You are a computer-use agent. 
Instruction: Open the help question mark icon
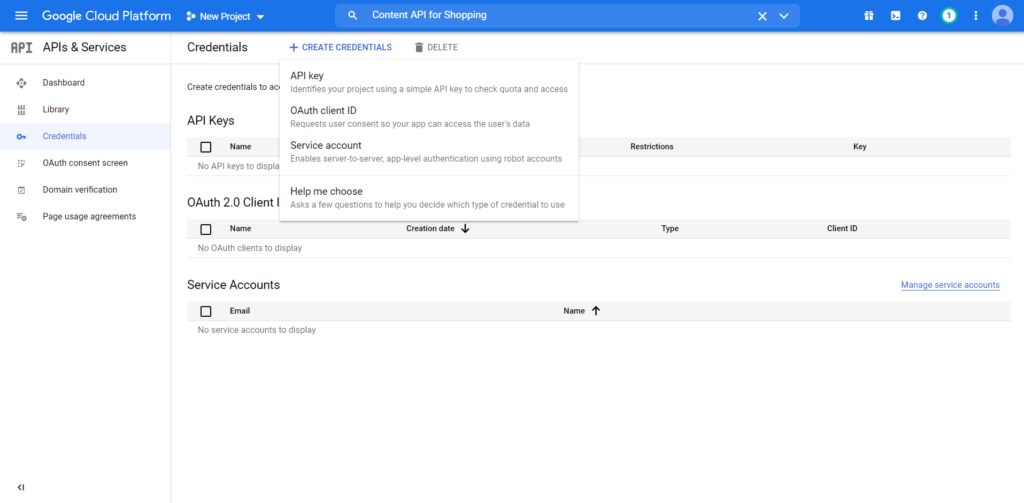[x=922, y=16]
